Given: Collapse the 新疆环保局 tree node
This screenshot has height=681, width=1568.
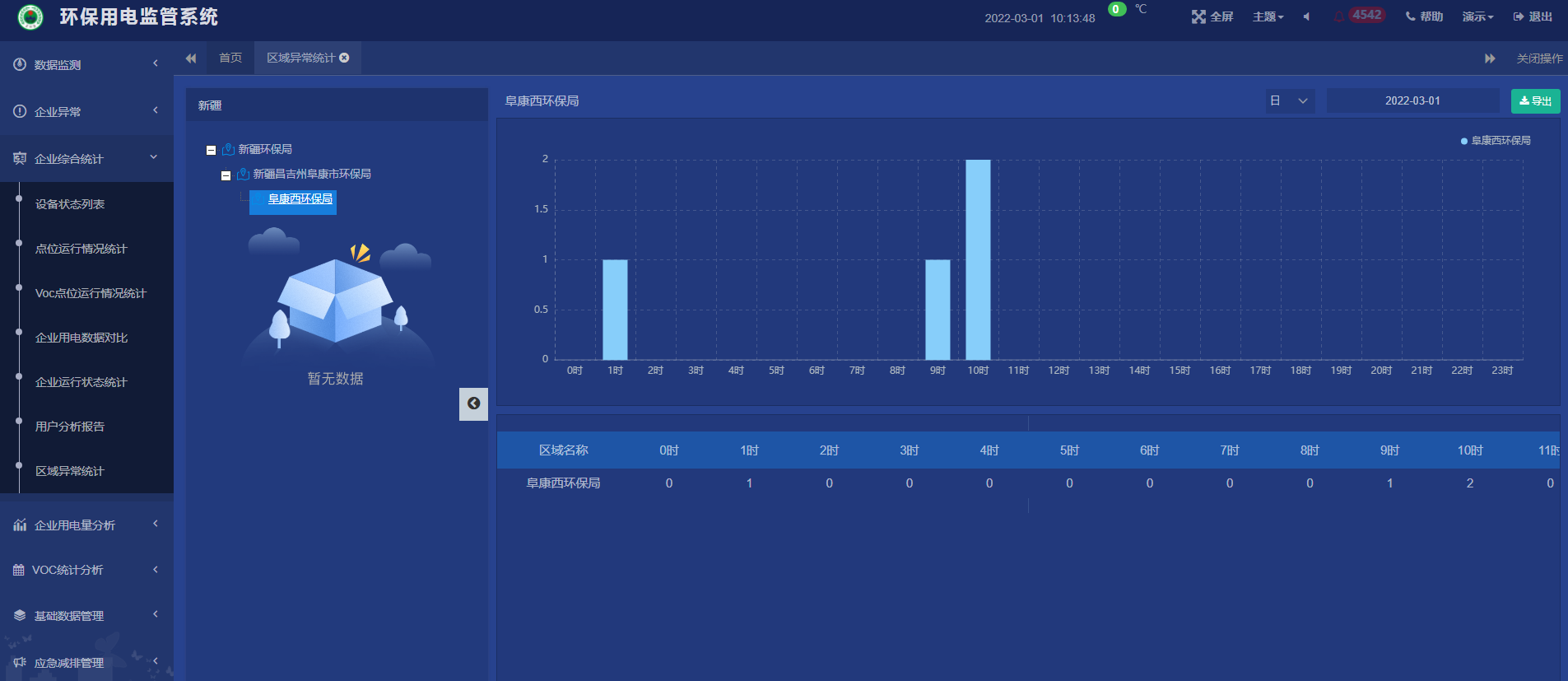Looking at the screenshot, I should click(x=211, y=150).
